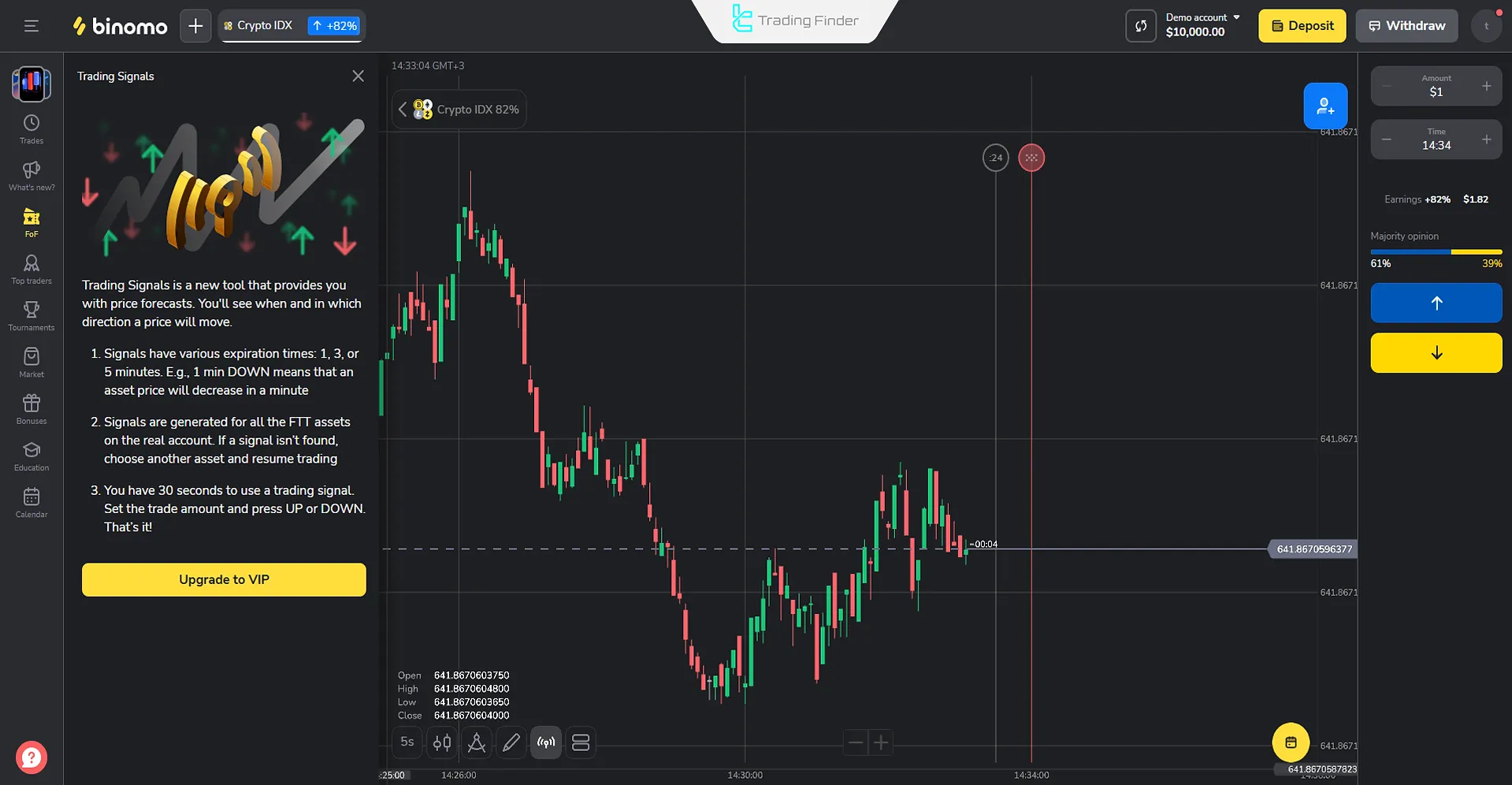Screen dimensions: 1512x785
Task: Click the Withdraw button
Action: pos(1406,26)
